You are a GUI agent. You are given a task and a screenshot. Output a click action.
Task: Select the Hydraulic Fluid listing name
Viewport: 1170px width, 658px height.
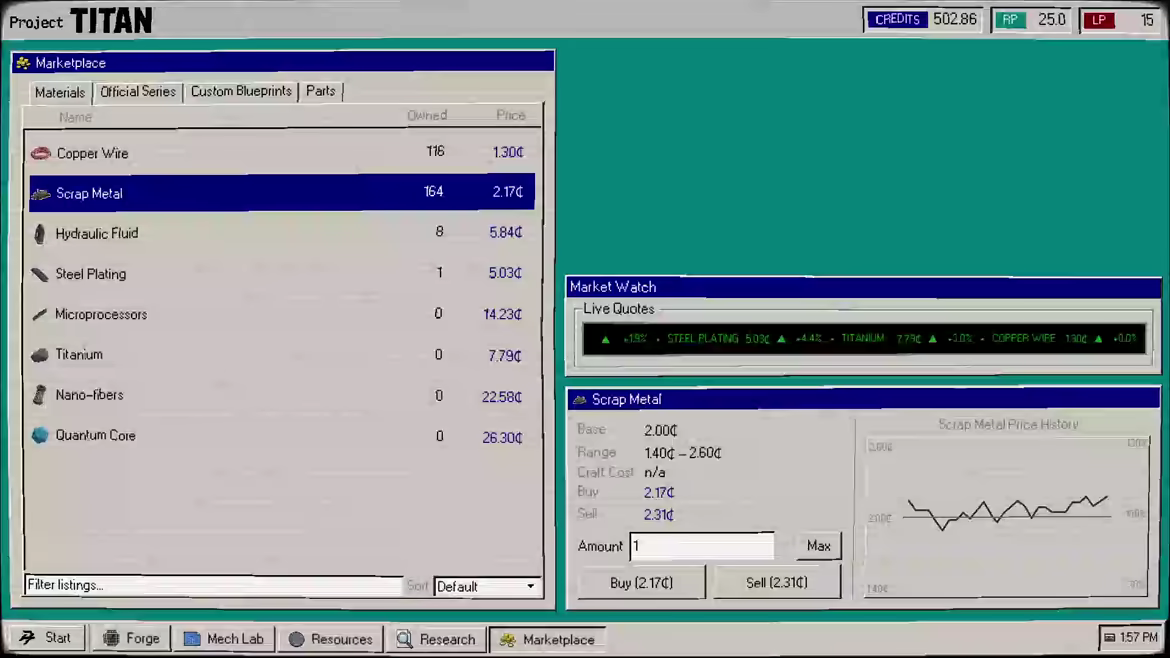(x=97, y=234)
